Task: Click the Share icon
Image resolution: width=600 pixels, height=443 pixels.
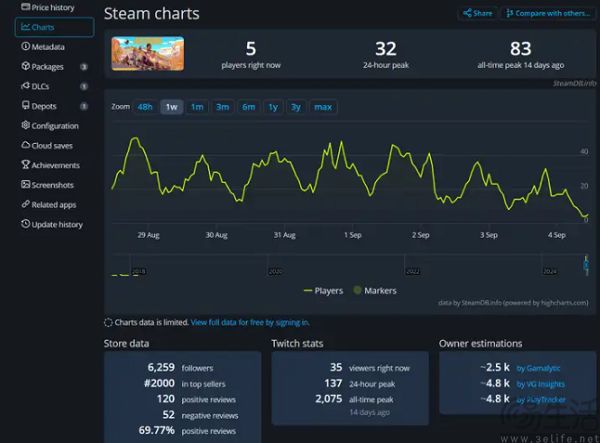Action: pos(467,13)
